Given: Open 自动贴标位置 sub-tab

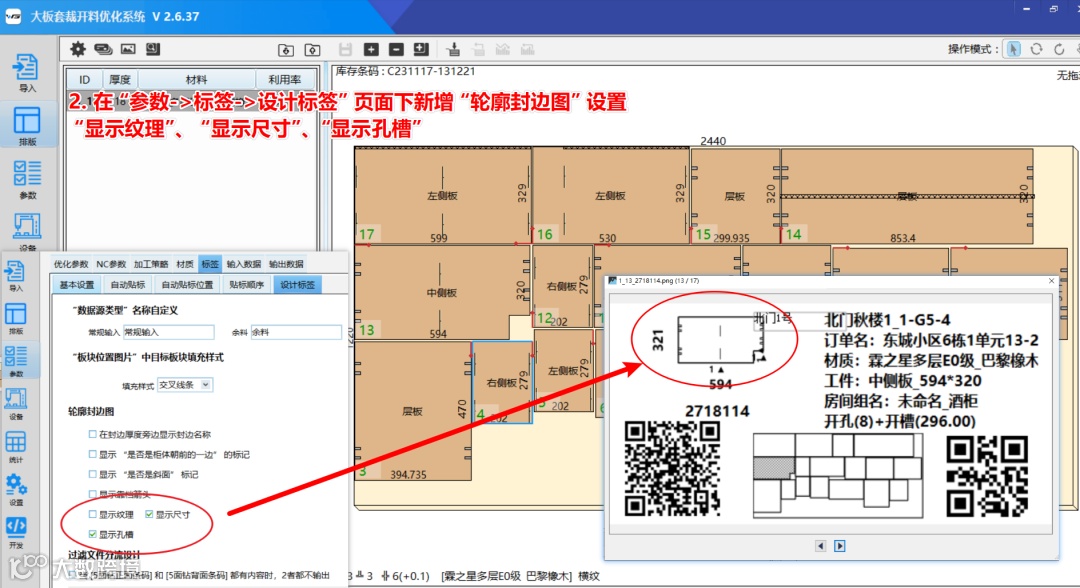Looking at the screenshot, I should (x=187, y=285).
